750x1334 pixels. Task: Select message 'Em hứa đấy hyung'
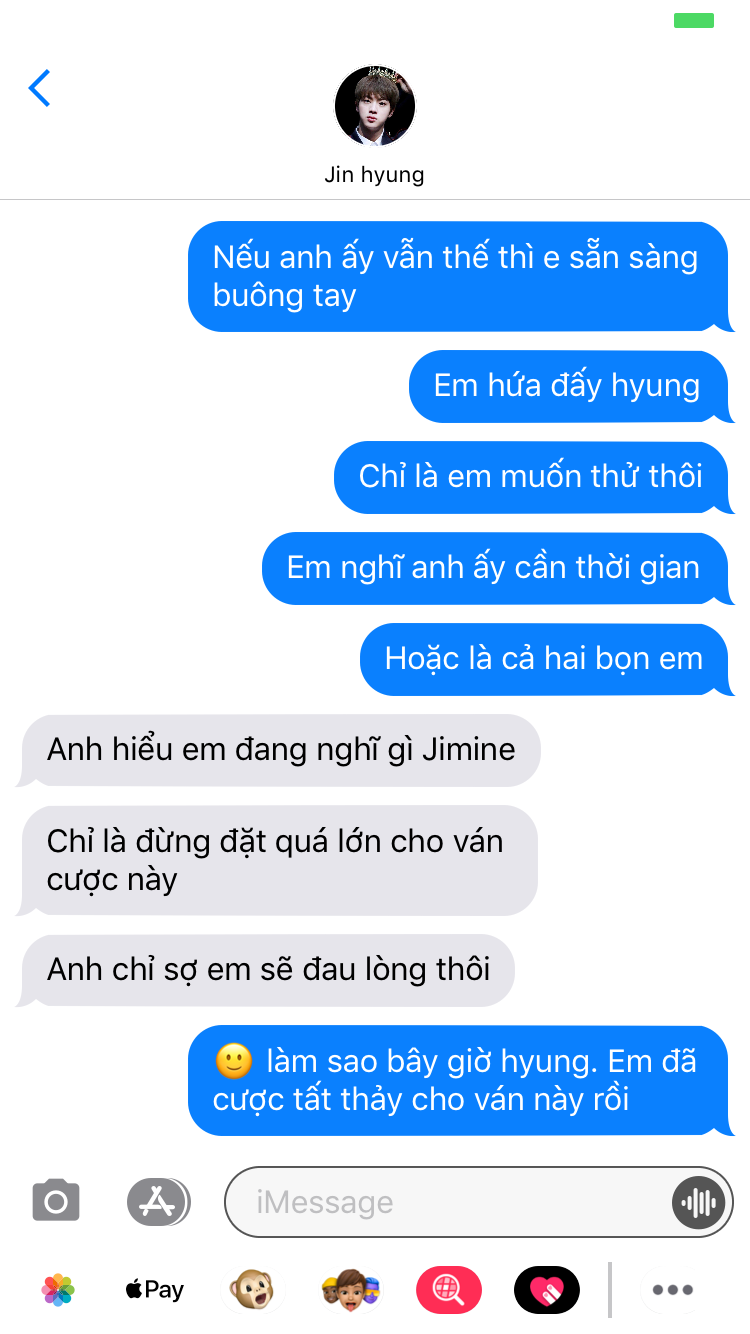(x=567, y=386)
